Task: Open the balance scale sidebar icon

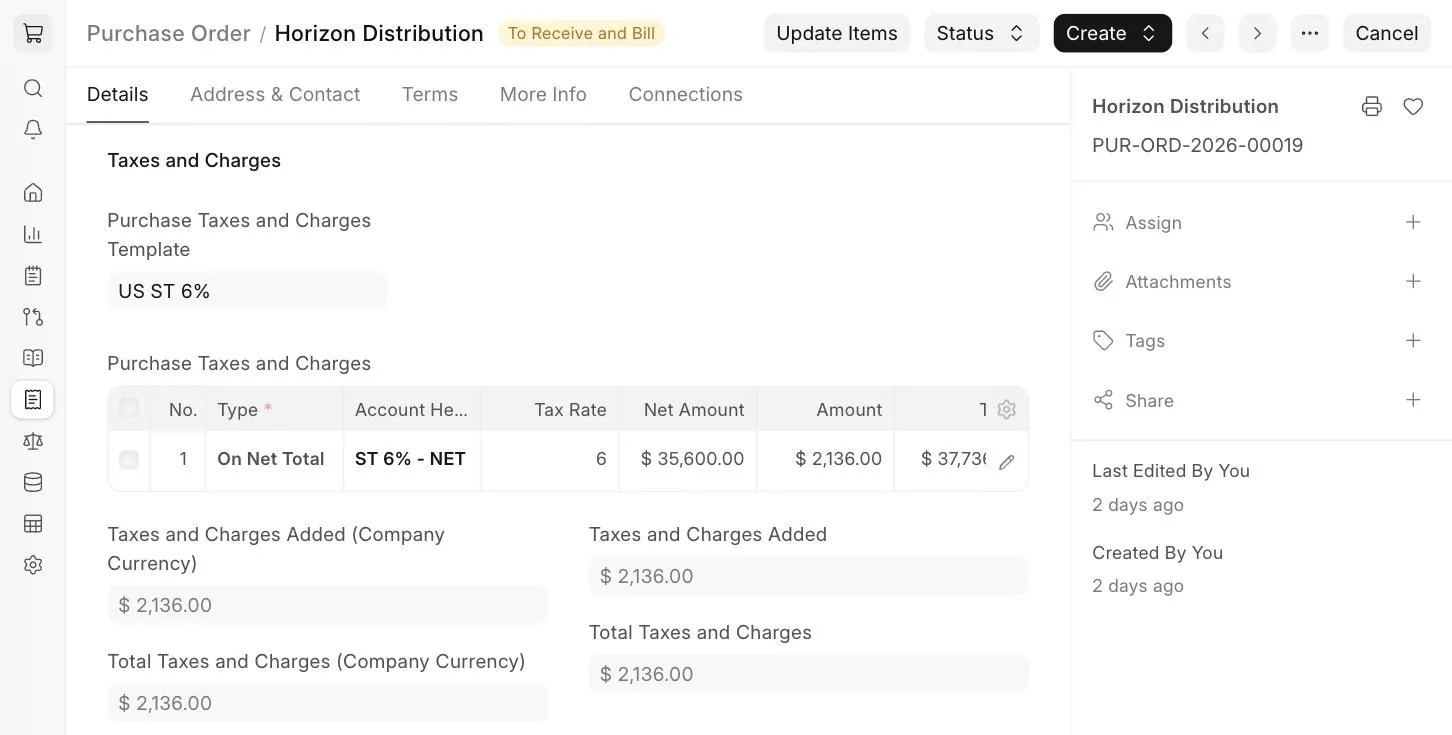Action: (x=33, y=441)
